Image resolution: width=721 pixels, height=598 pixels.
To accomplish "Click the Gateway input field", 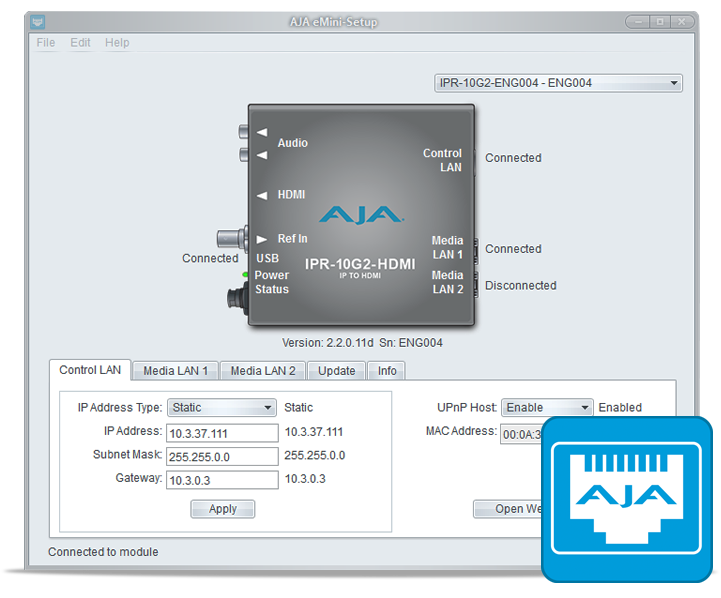I will (x=221, y=480).
